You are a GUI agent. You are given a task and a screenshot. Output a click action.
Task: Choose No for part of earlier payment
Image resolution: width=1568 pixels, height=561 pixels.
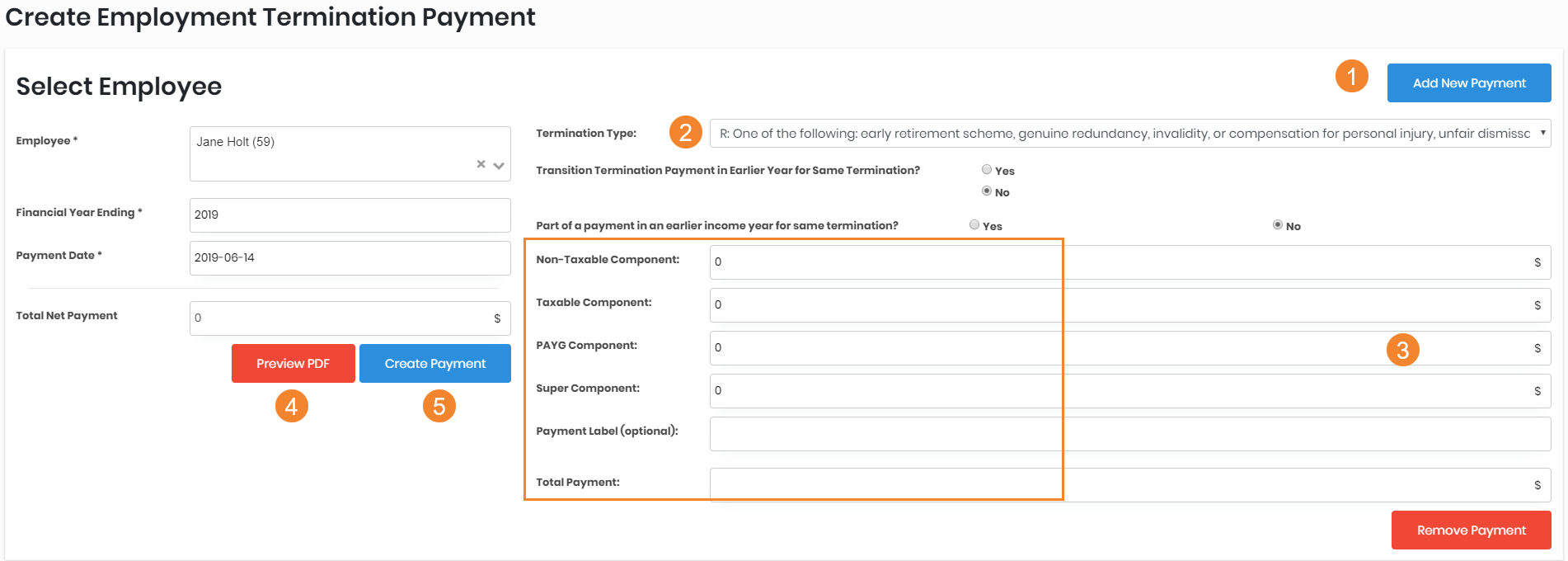coord(1278,225)
